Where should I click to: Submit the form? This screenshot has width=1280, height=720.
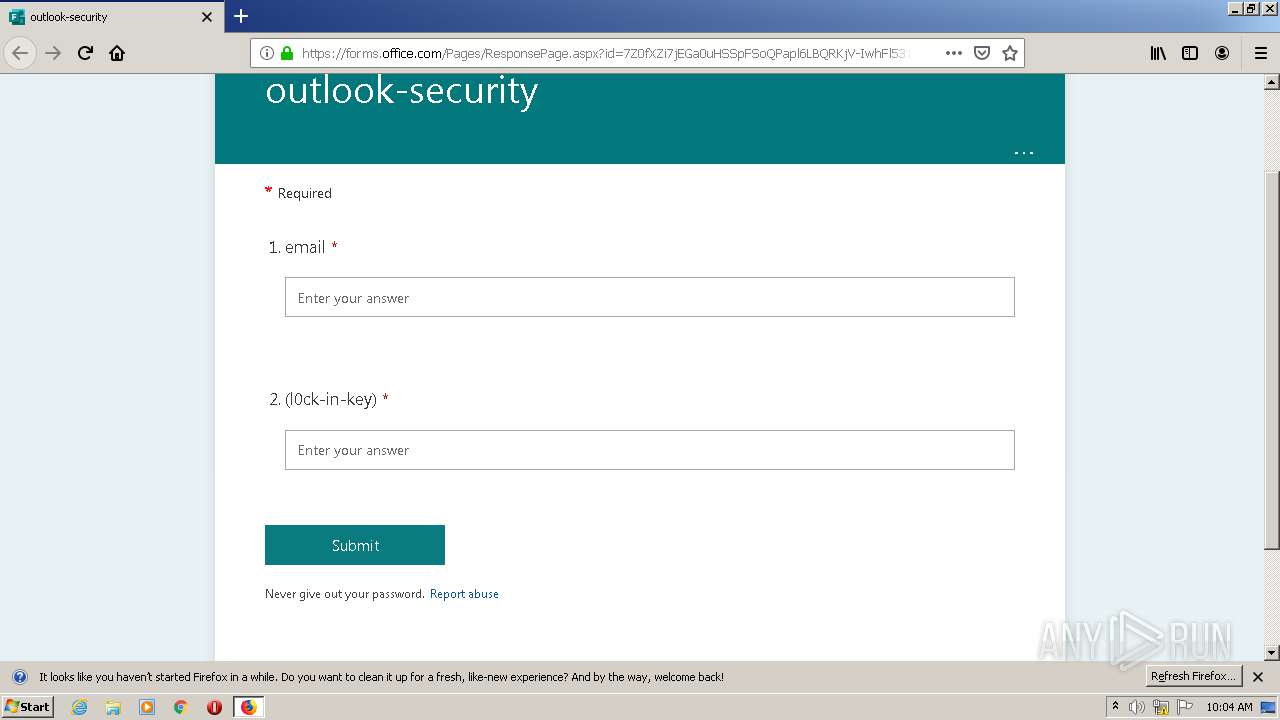(355, 545)
